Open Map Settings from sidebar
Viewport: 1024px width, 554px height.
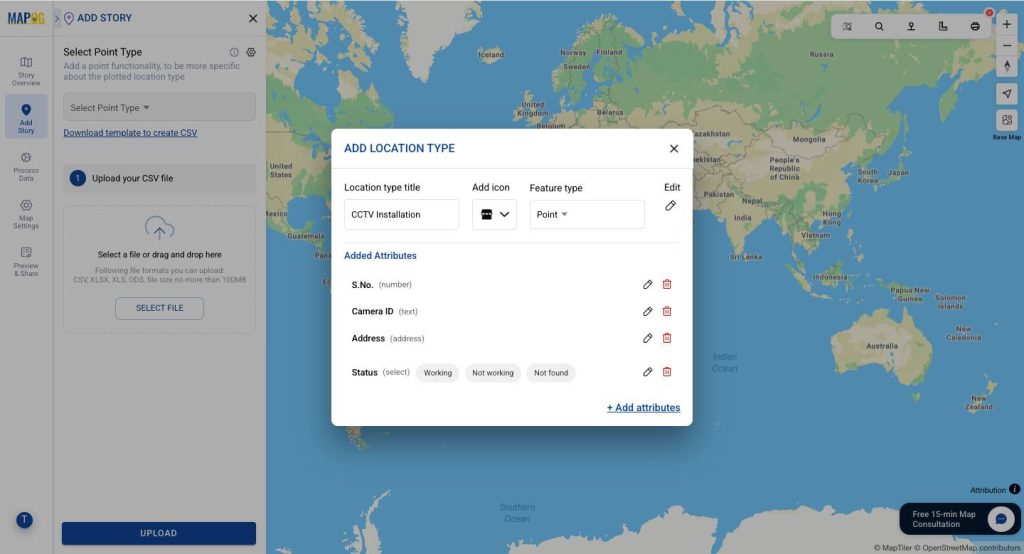click(26, 214)
